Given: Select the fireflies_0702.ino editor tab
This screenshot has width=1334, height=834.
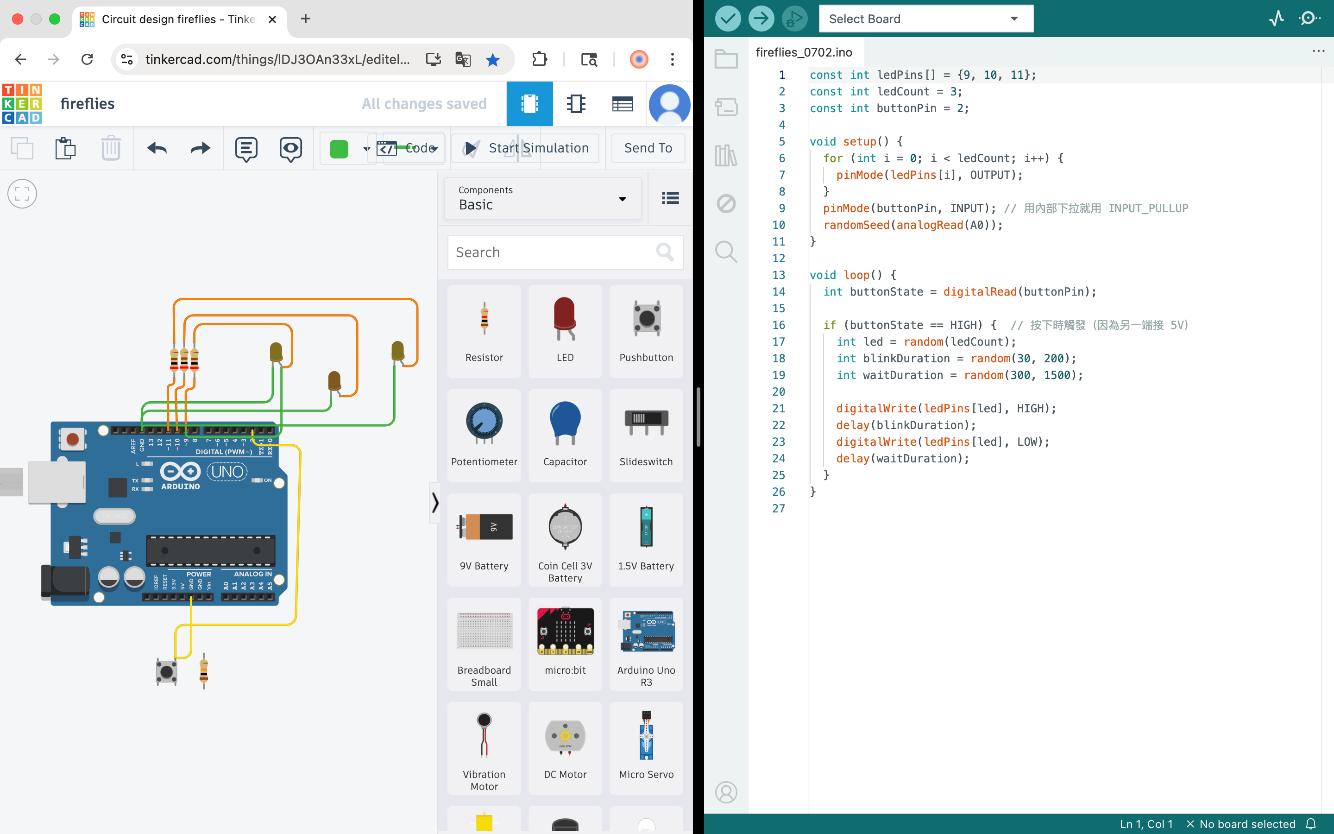Looking at the screenshot, I should [804, 52].
